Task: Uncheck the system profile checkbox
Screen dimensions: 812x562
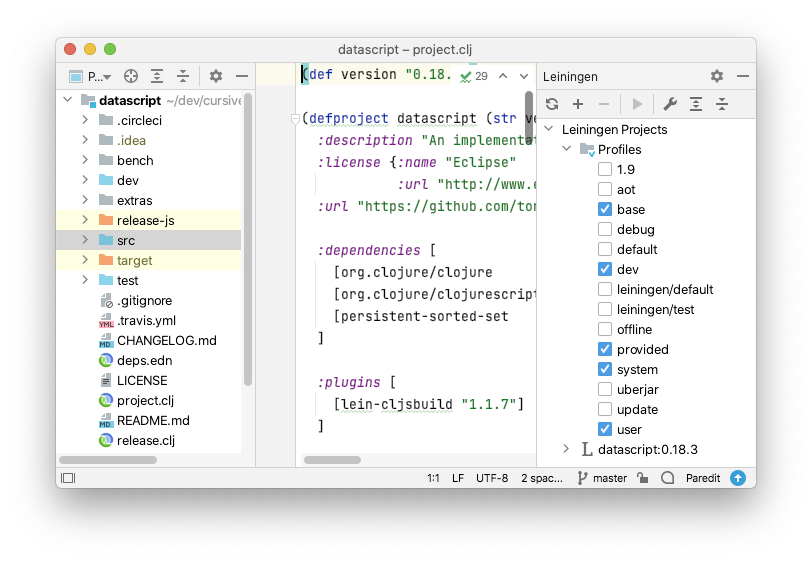Action: click(604, 369)
